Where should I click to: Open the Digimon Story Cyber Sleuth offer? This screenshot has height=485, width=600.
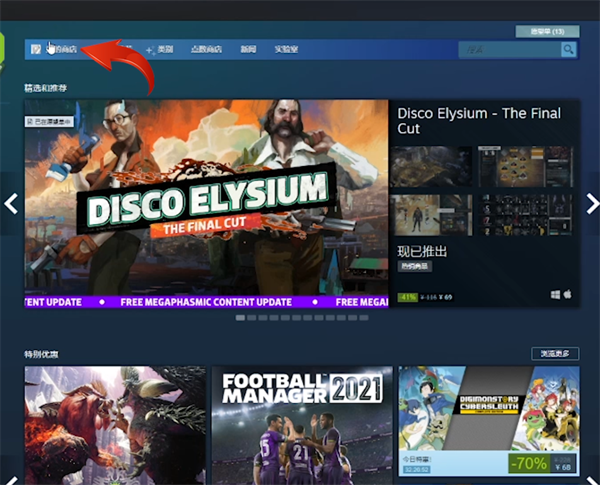[489, 421]
